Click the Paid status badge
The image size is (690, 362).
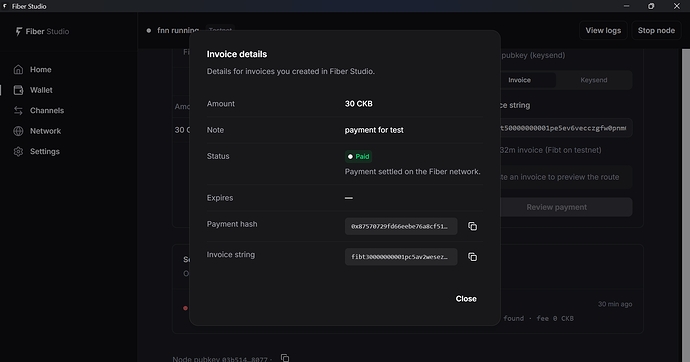point(358,156)
